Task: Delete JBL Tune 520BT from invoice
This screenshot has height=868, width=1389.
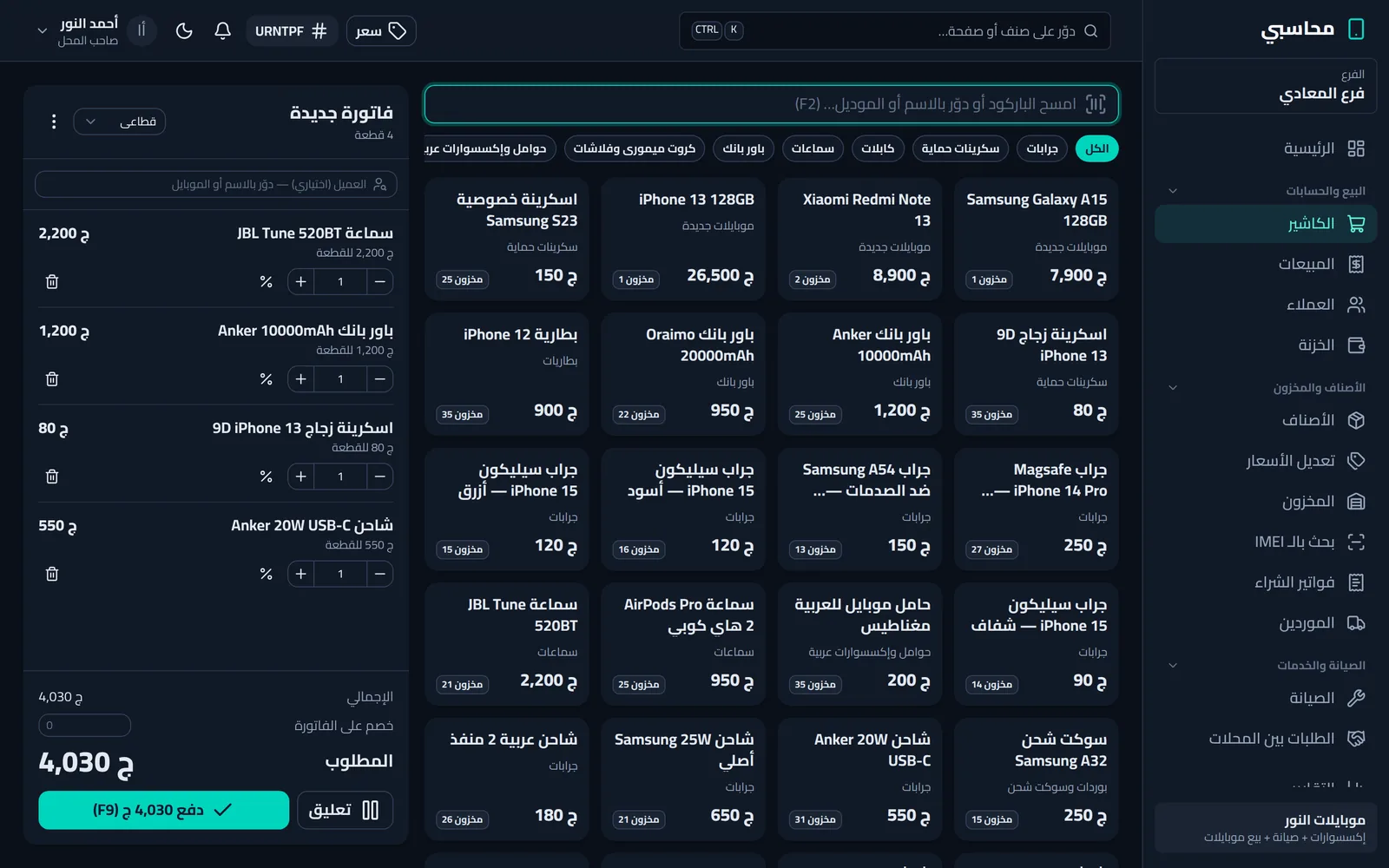Action: pos(52,282)
